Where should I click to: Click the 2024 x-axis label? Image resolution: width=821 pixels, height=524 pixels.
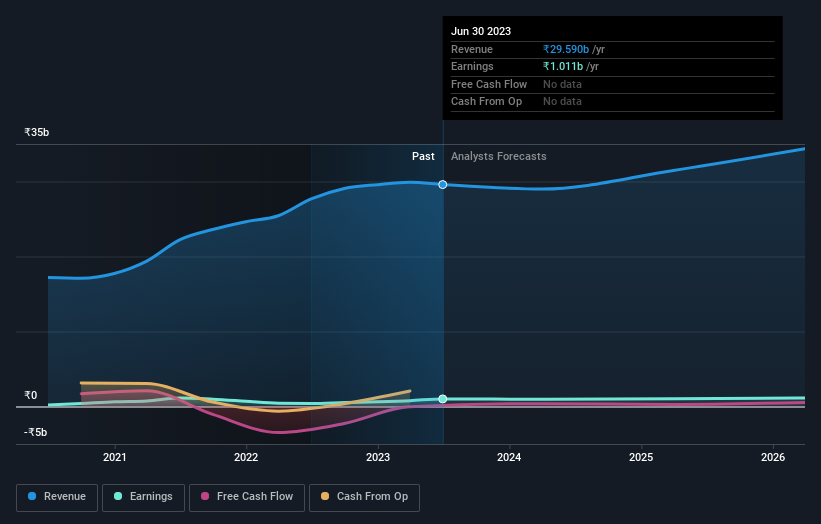coord(509,458)
